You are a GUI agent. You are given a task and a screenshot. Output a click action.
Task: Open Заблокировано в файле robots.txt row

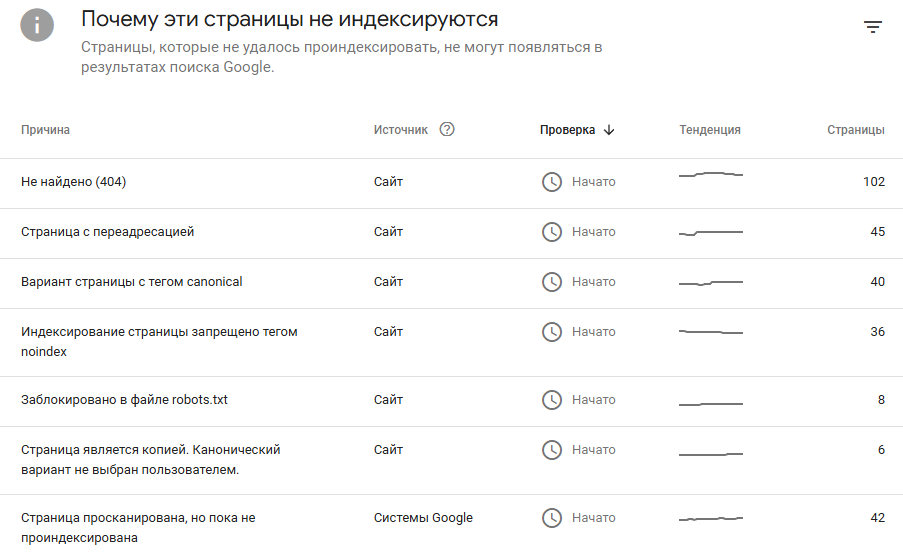(x=452, y=402)
